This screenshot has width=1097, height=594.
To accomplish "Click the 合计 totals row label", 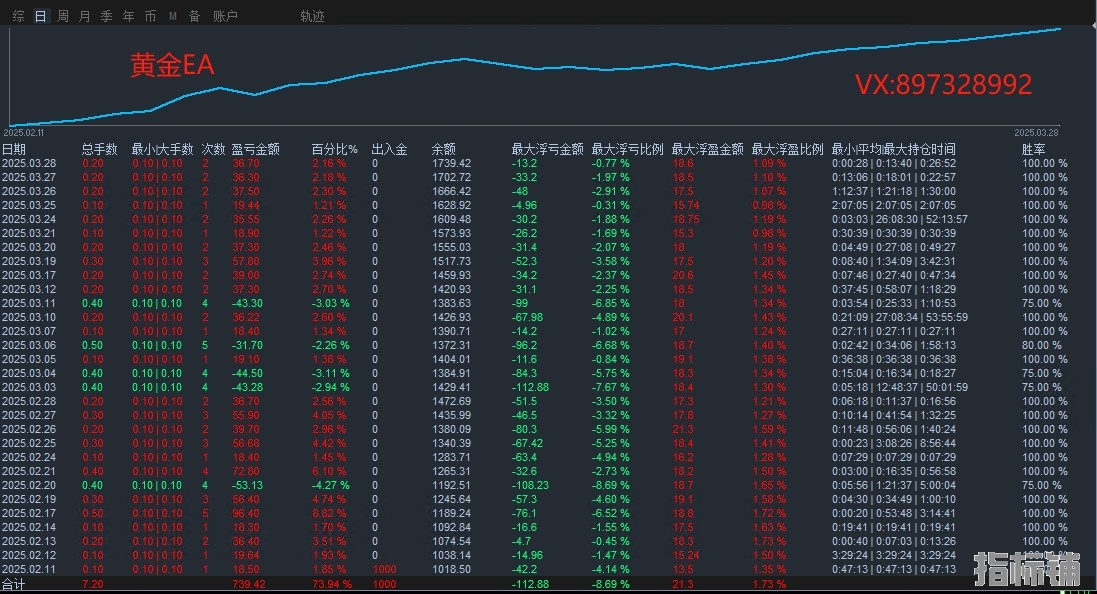I will click(x=13, y=583).
